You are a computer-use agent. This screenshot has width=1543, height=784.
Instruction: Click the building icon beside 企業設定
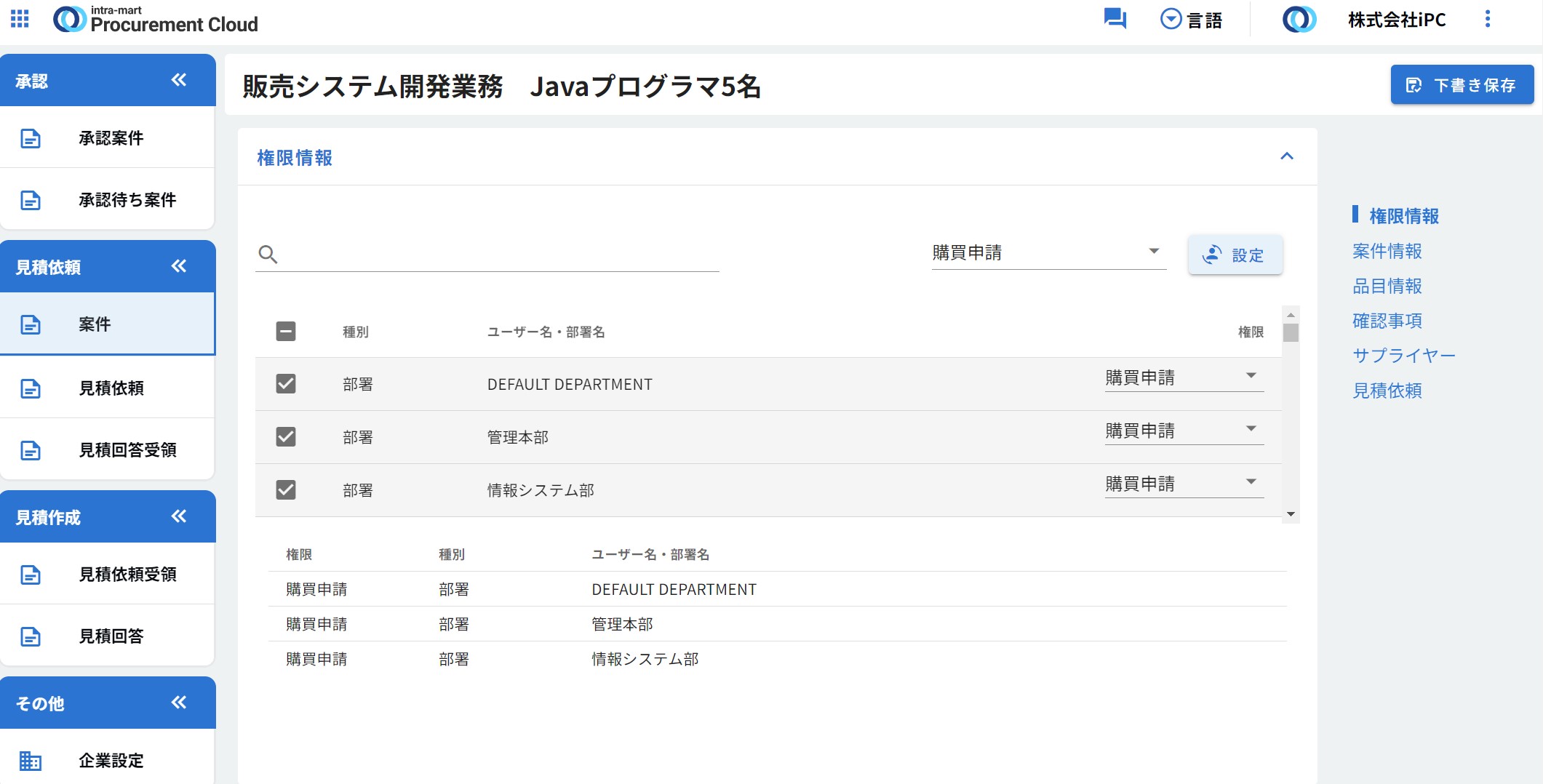31,761
